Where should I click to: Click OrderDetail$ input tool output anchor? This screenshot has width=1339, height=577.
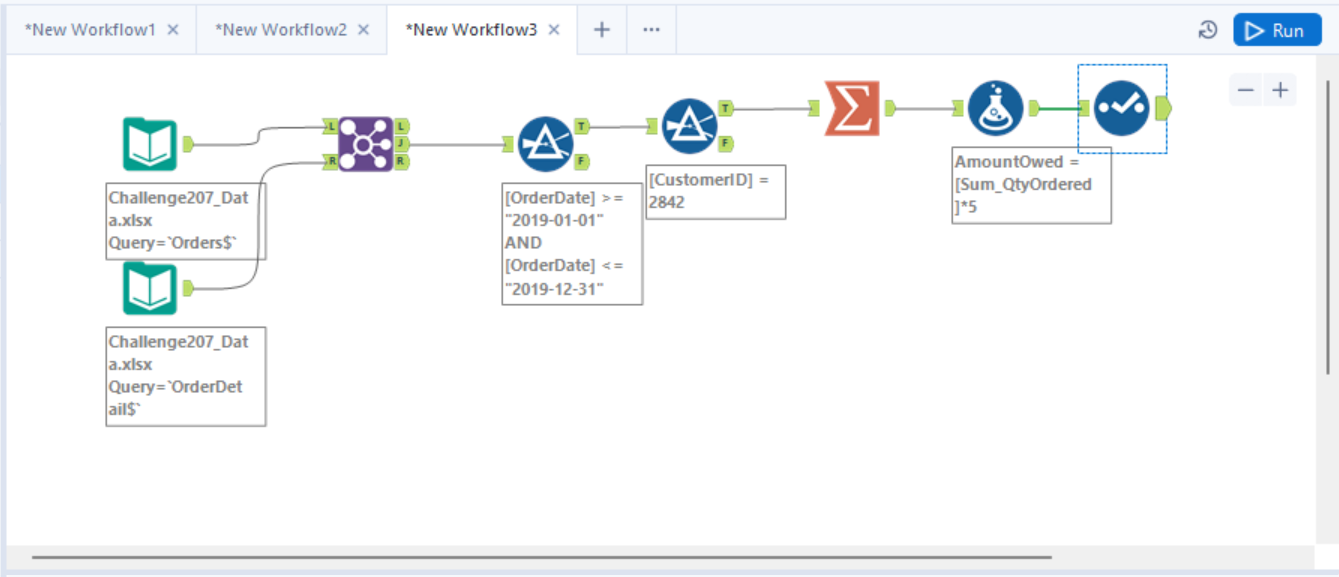[x=188, y=289]
